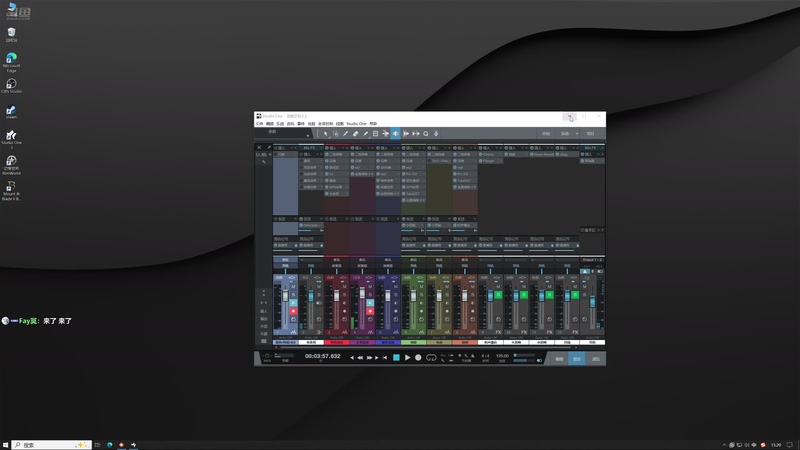The image size is (800, 450).
Task: Open OBS Studio desktop shortcut
Action: (x=11, y=86)
